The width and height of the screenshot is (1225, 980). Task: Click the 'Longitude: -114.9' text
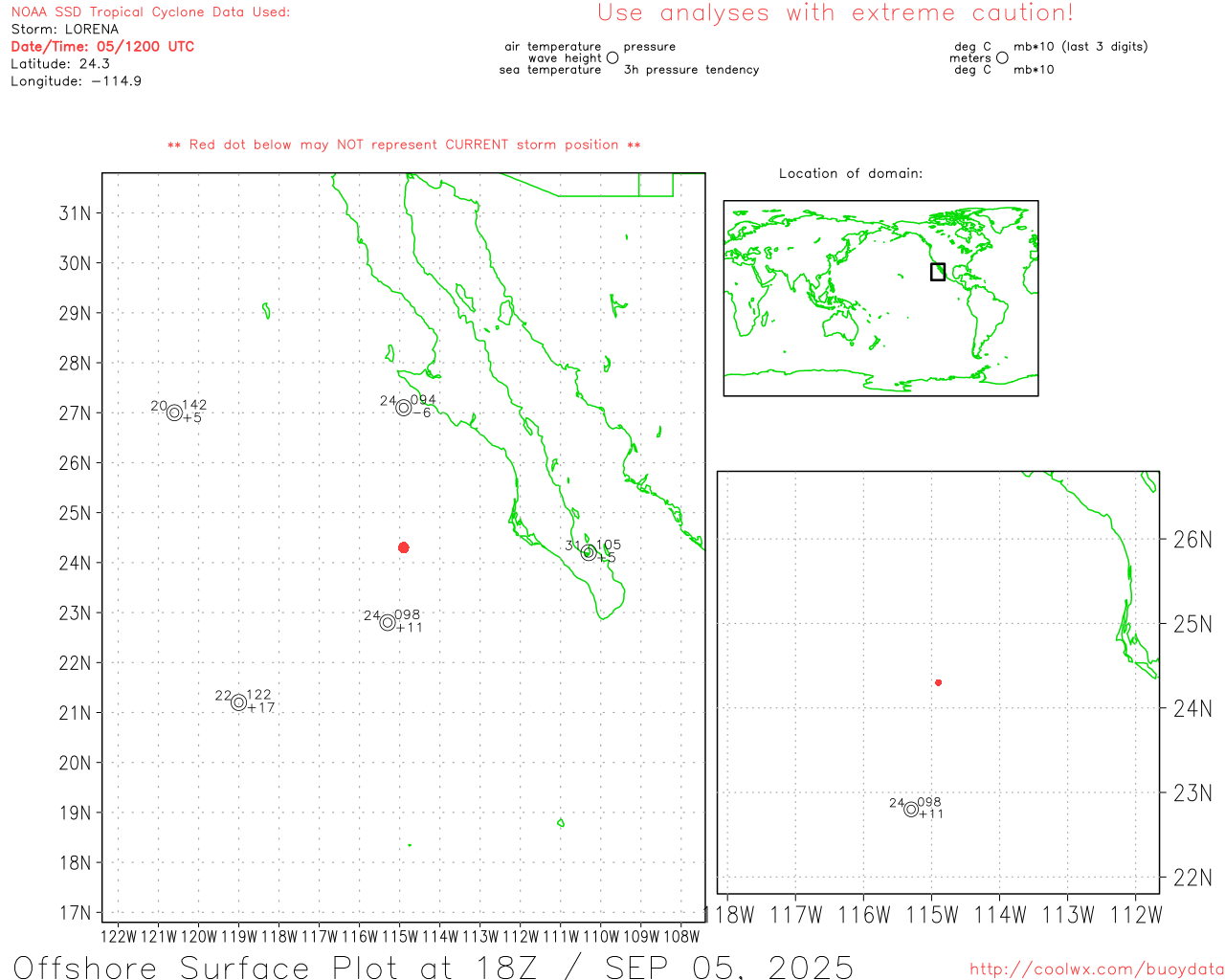(76, 81)
